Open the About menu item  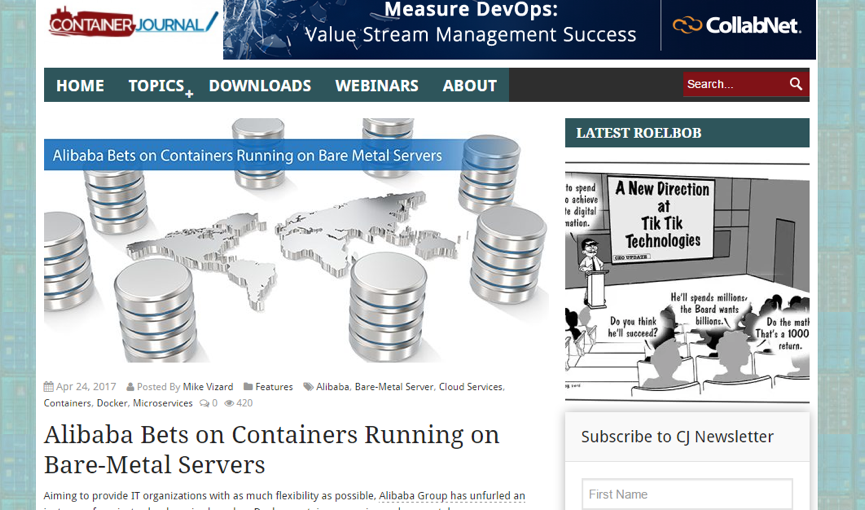tap(469, 86)
